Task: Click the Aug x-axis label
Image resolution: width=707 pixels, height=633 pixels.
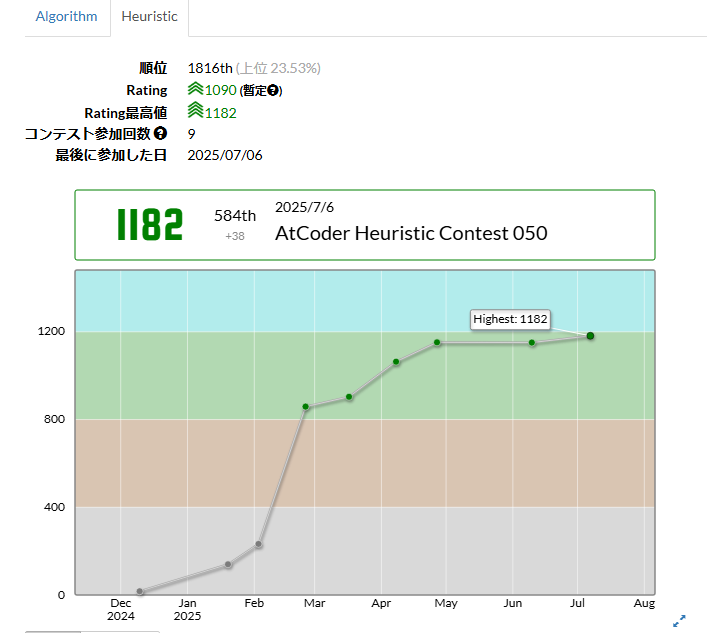Action: pos(644,603)
